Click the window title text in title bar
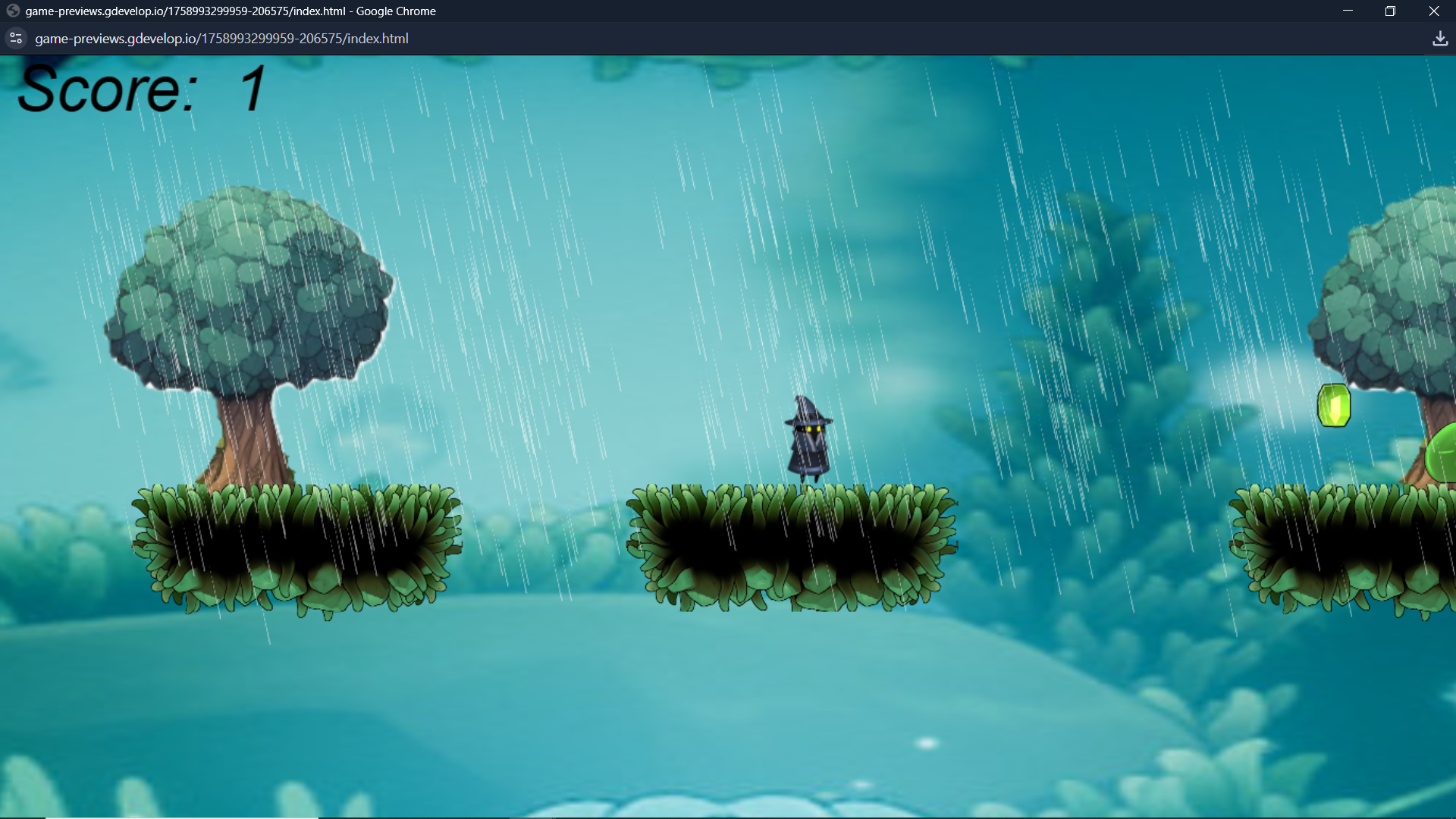The image size is (1456, 819). point(231,11)
